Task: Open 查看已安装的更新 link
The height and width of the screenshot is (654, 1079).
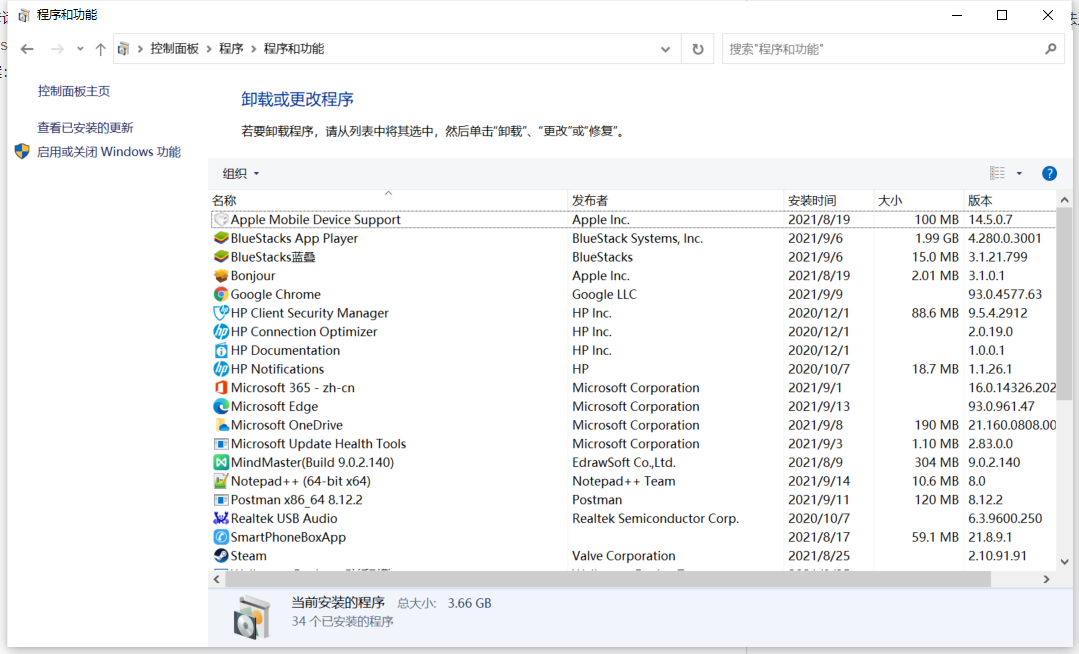Action: (85, 127)
